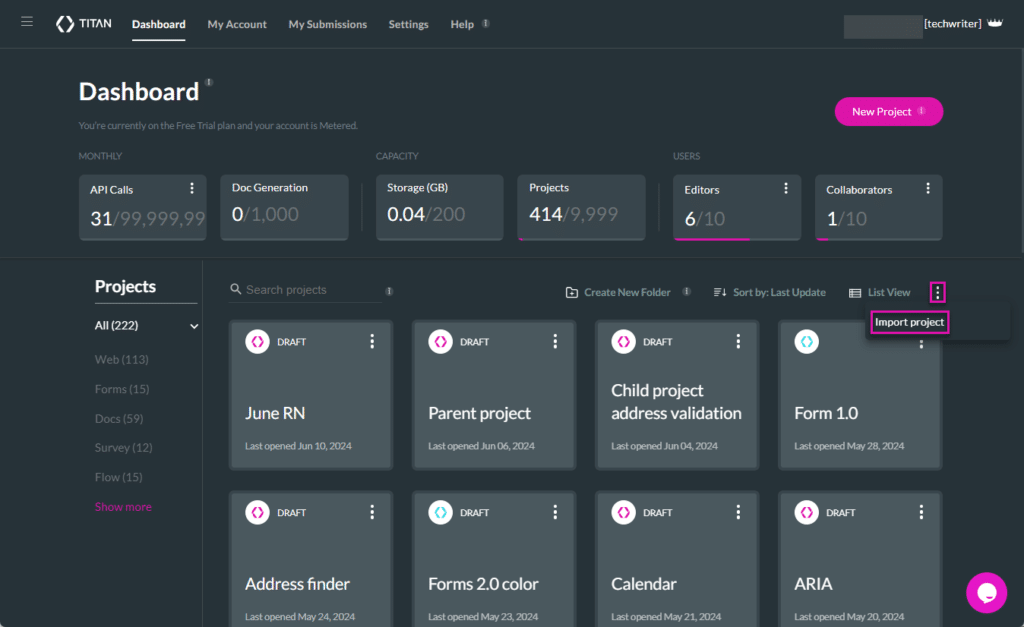Switch to List View
Viewport: 1024px width, 627px height.
(x=879, y=292)
